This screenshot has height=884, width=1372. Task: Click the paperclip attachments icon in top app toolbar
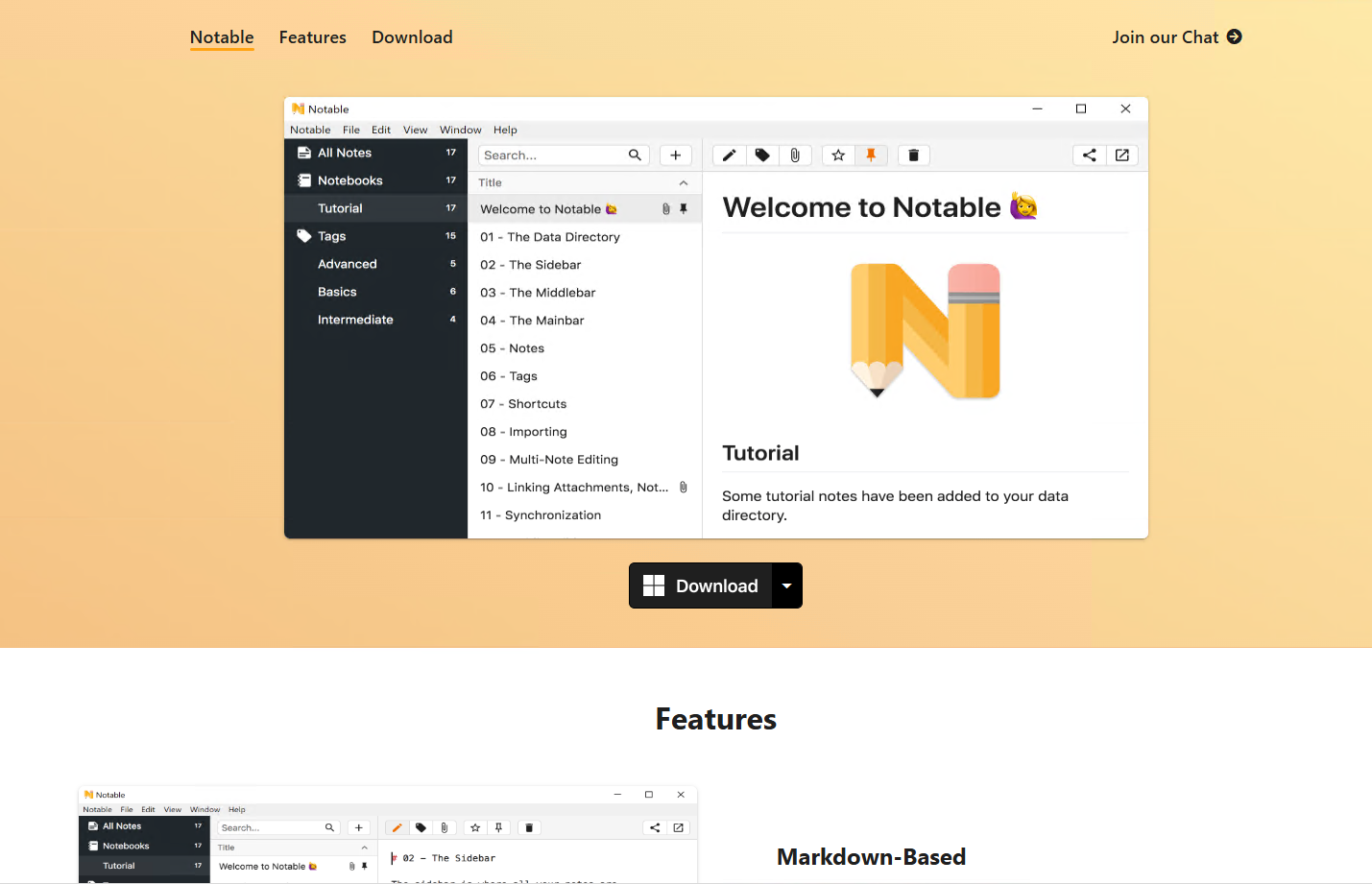795,155
